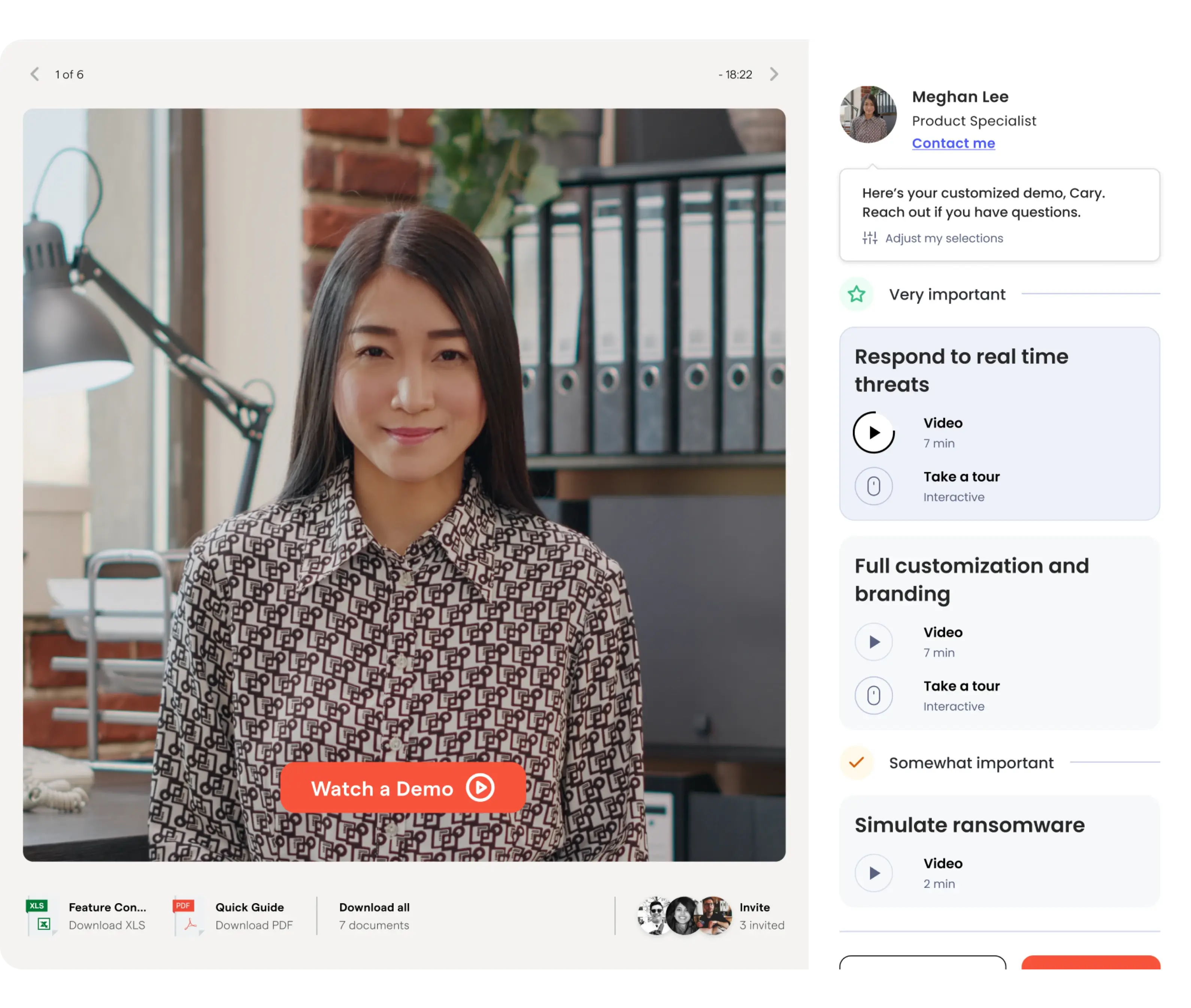Advance to the next slide arrow
1191x1008 pixels.
point(774,74)
